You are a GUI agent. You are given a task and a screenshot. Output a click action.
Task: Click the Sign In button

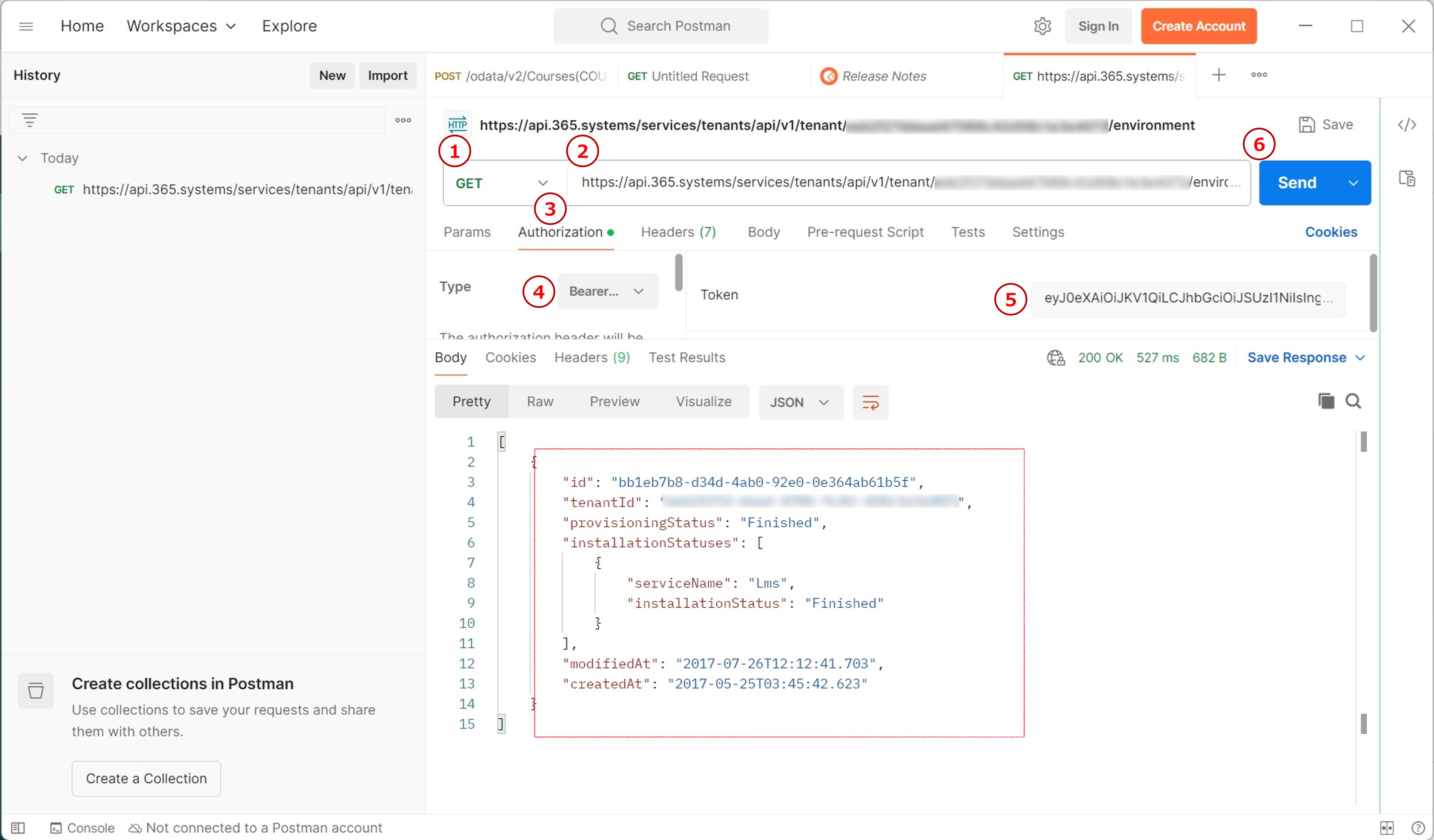tap(1098, 26)
